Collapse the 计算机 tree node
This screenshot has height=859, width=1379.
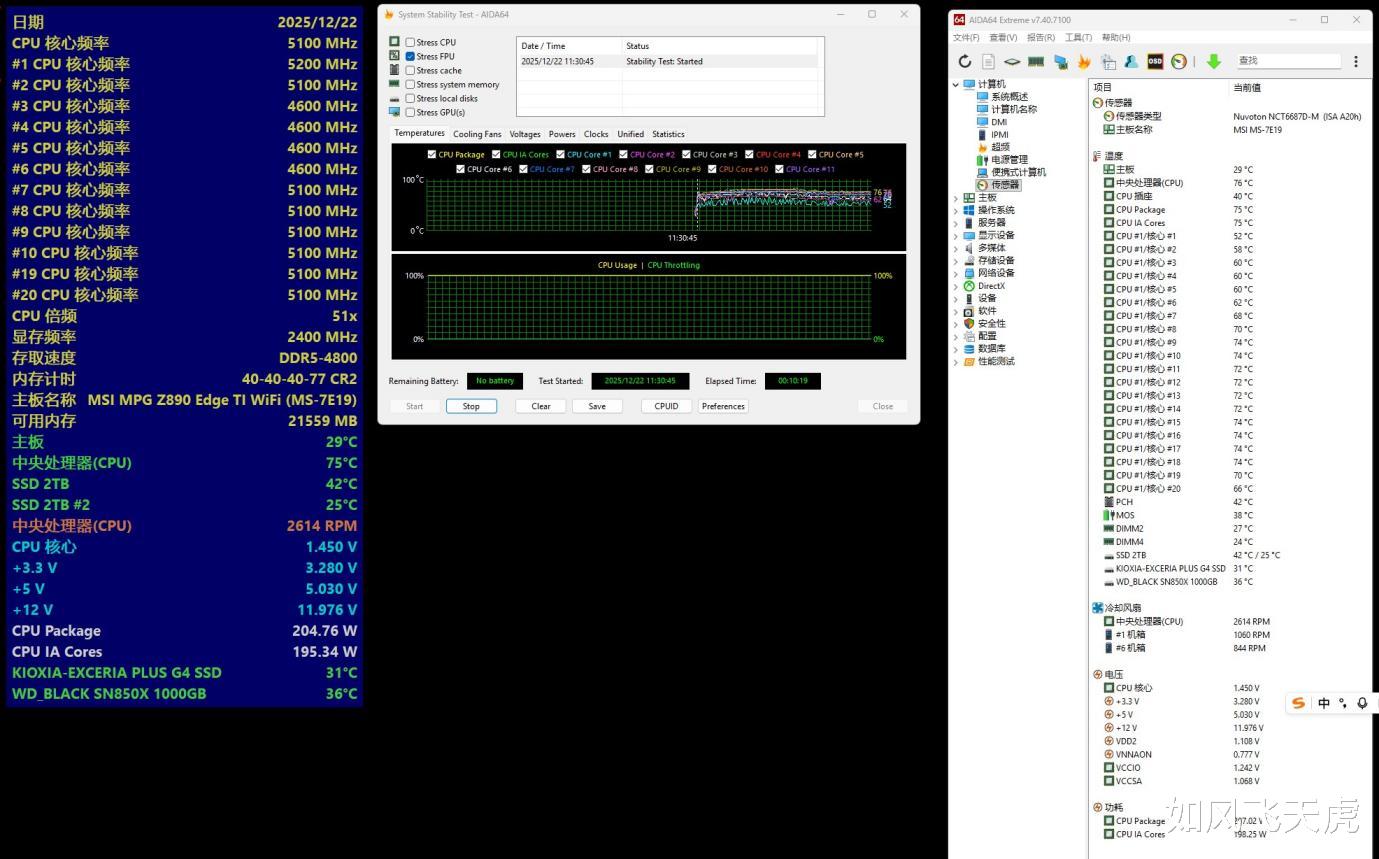coord(956,84)
